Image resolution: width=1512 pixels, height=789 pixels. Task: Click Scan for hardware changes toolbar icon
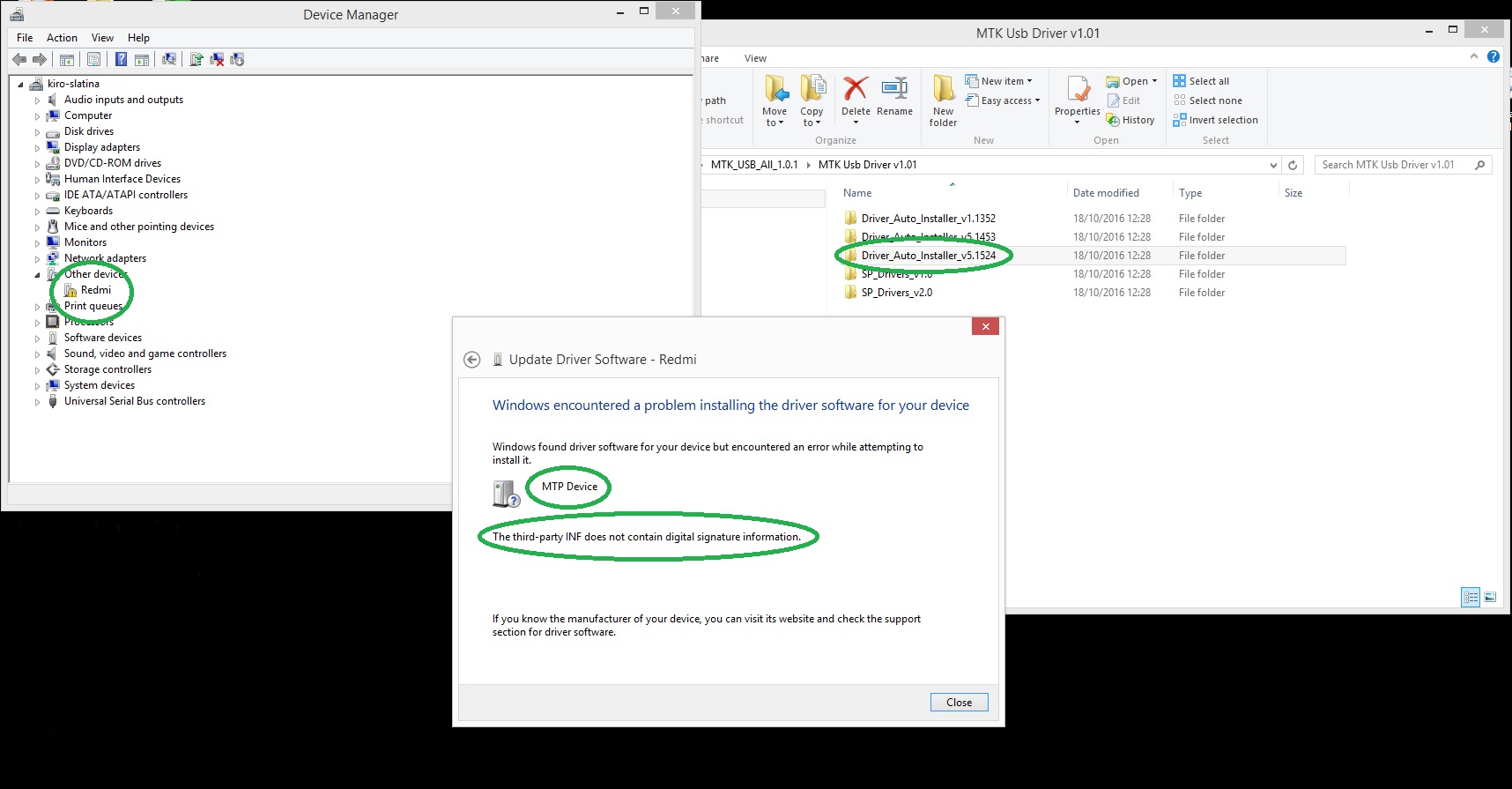tap(169, 59)
